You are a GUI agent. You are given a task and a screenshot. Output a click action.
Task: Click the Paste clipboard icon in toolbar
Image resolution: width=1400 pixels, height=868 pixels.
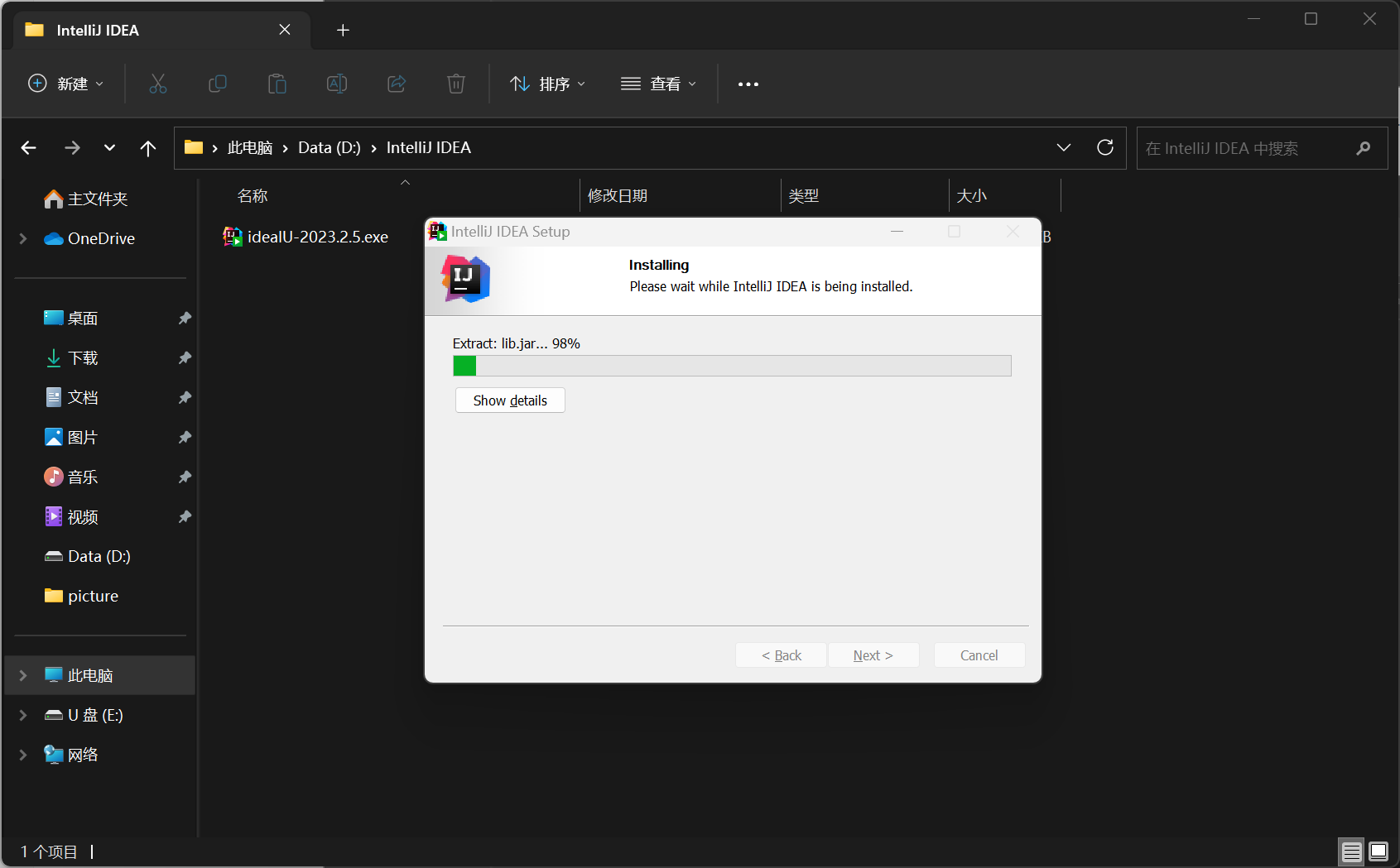pos(277,84)
